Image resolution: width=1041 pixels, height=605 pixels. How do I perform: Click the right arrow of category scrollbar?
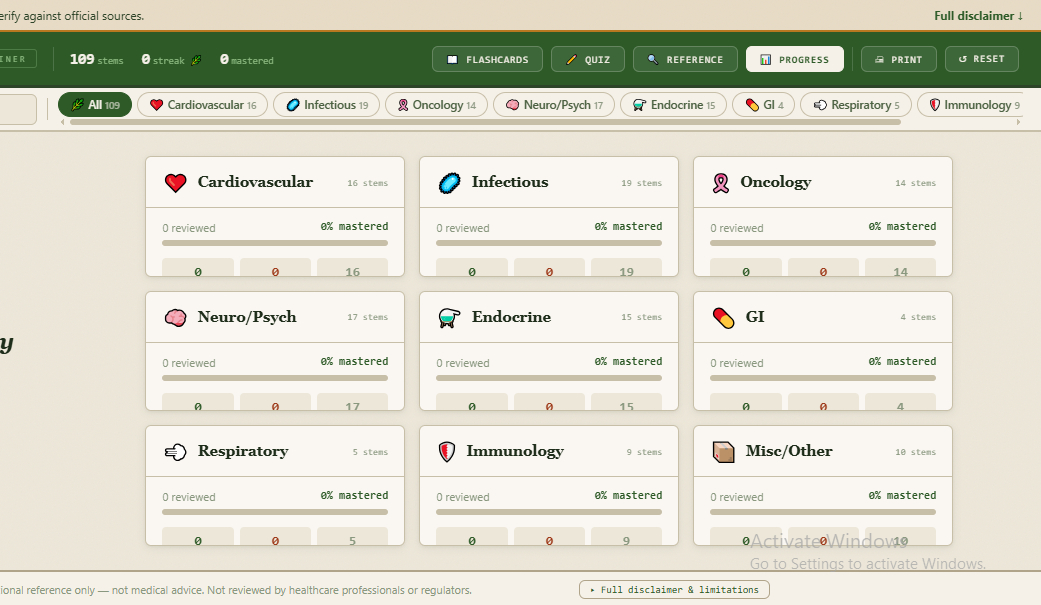tap(1018, 122)
